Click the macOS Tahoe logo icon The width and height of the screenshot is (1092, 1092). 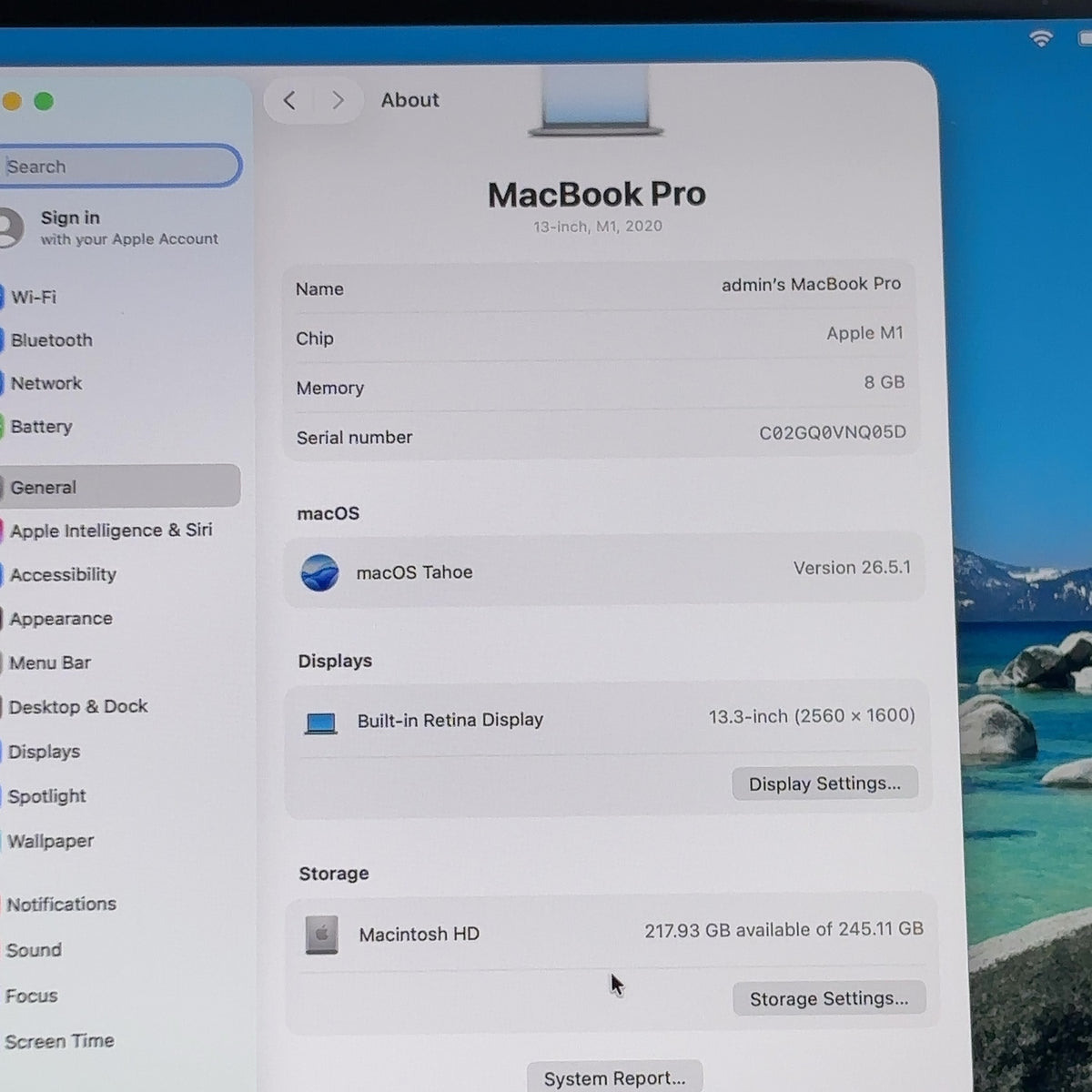click(319, 572)
